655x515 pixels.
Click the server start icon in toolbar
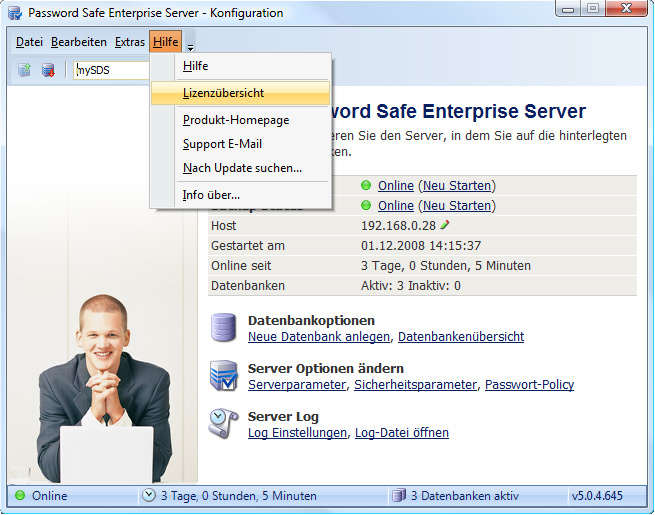(x=25, y=70)
